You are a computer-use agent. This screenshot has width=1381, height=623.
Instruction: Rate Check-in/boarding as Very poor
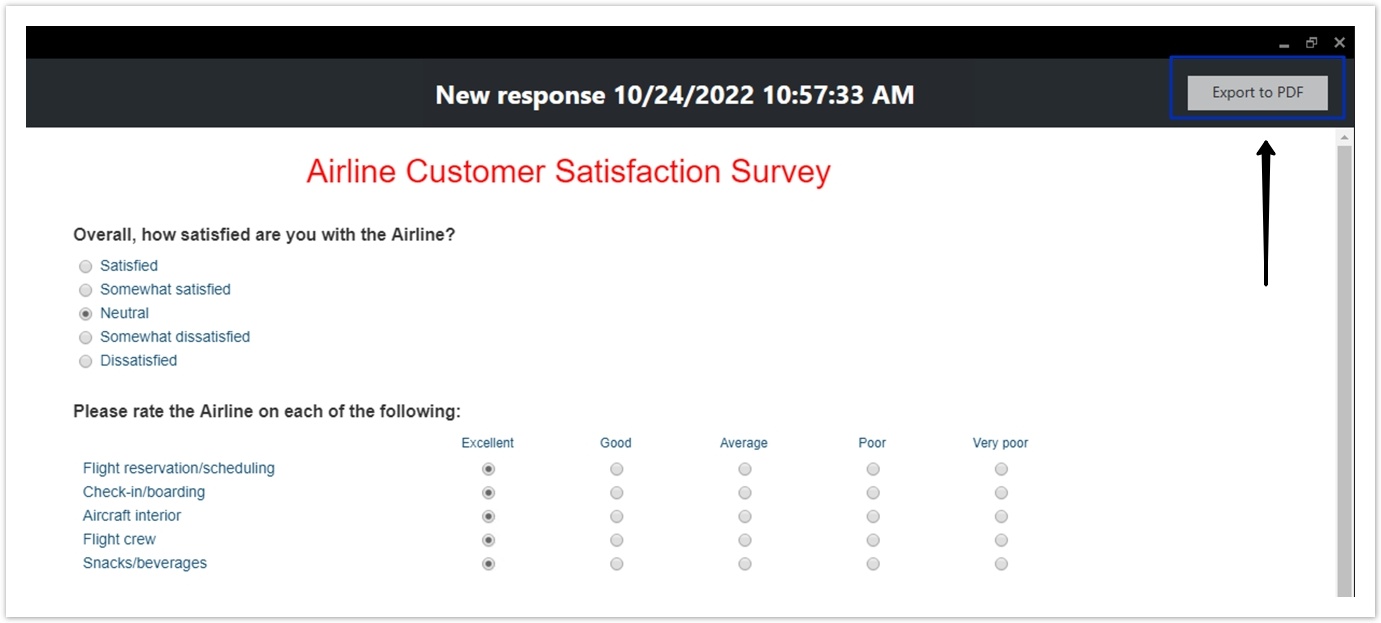pos(1001,493)
